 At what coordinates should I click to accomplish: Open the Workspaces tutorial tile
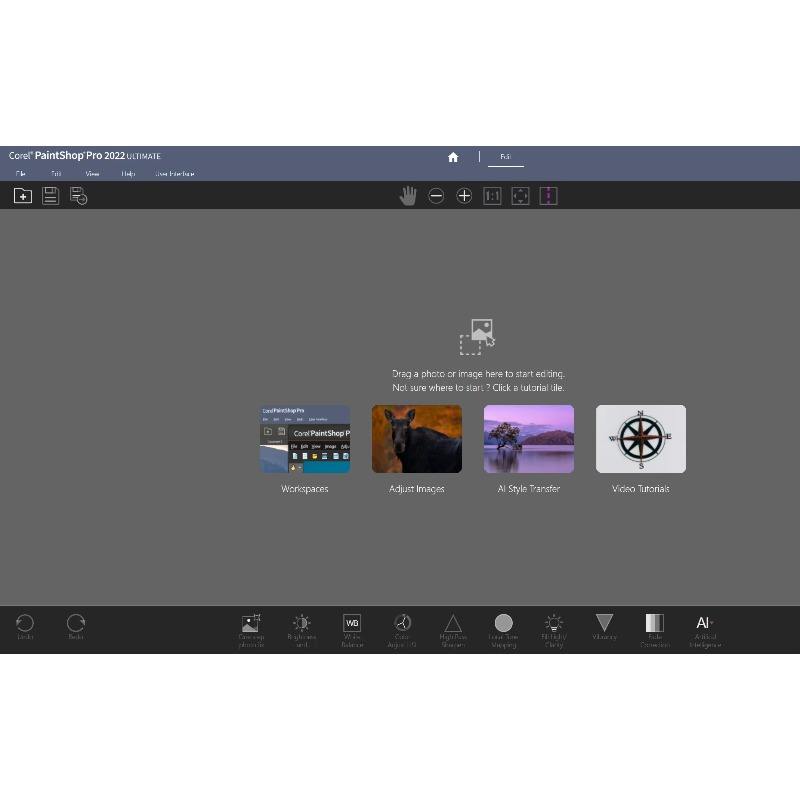[x=305, y=439]
